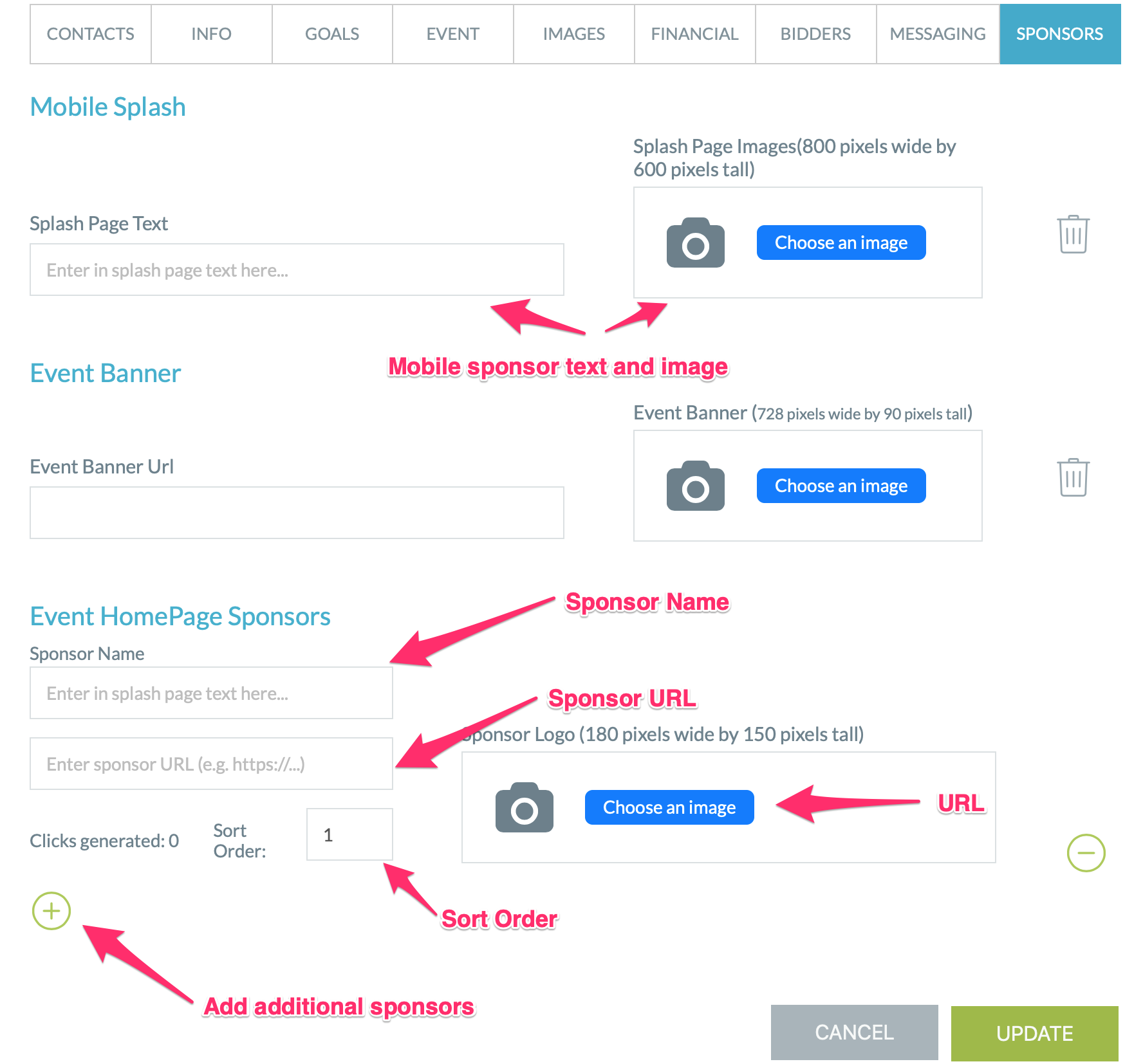Click the UPDATE button

(x=1034, y=1033)
